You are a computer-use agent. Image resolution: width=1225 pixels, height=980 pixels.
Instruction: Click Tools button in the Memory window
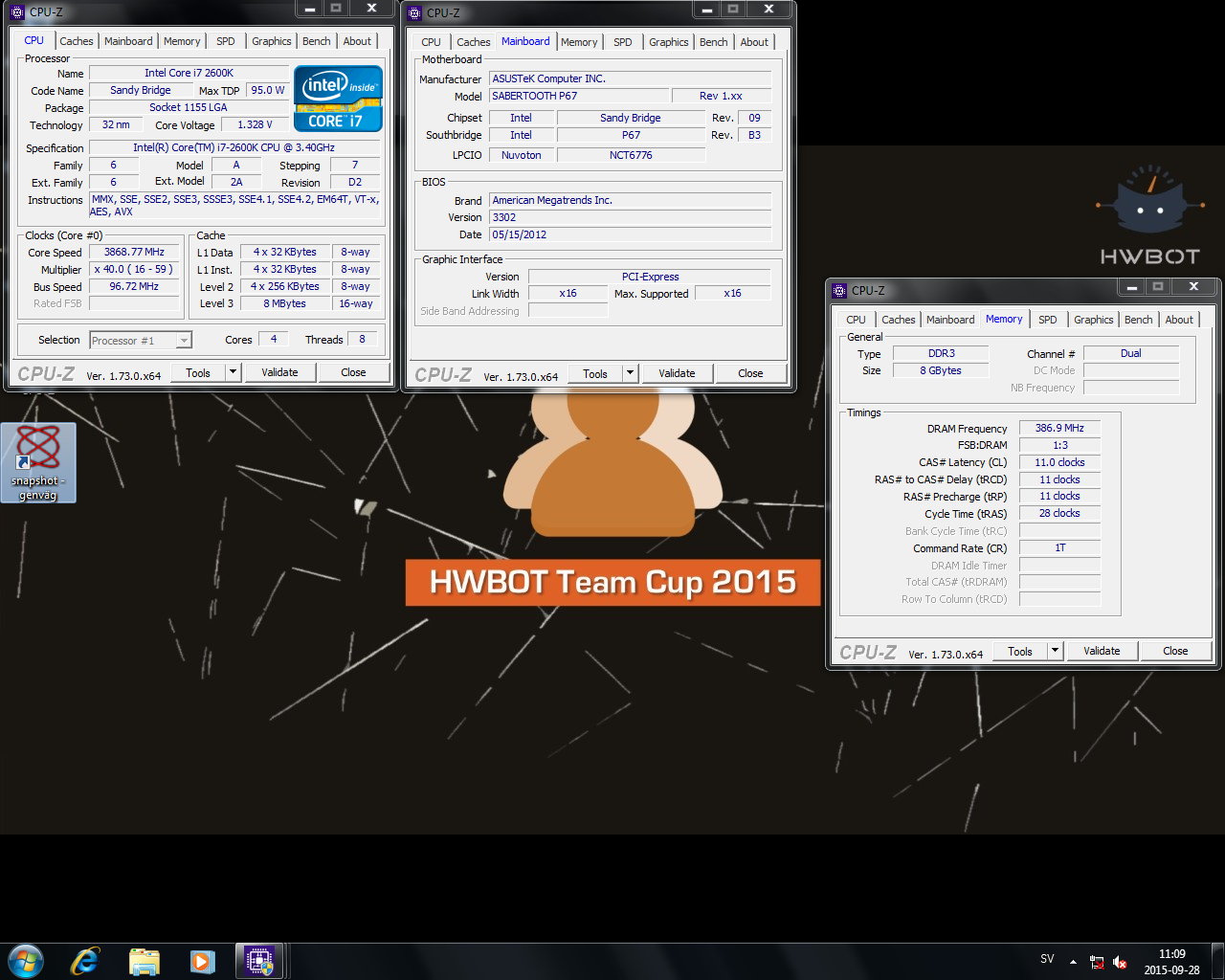pos(1020,651)
